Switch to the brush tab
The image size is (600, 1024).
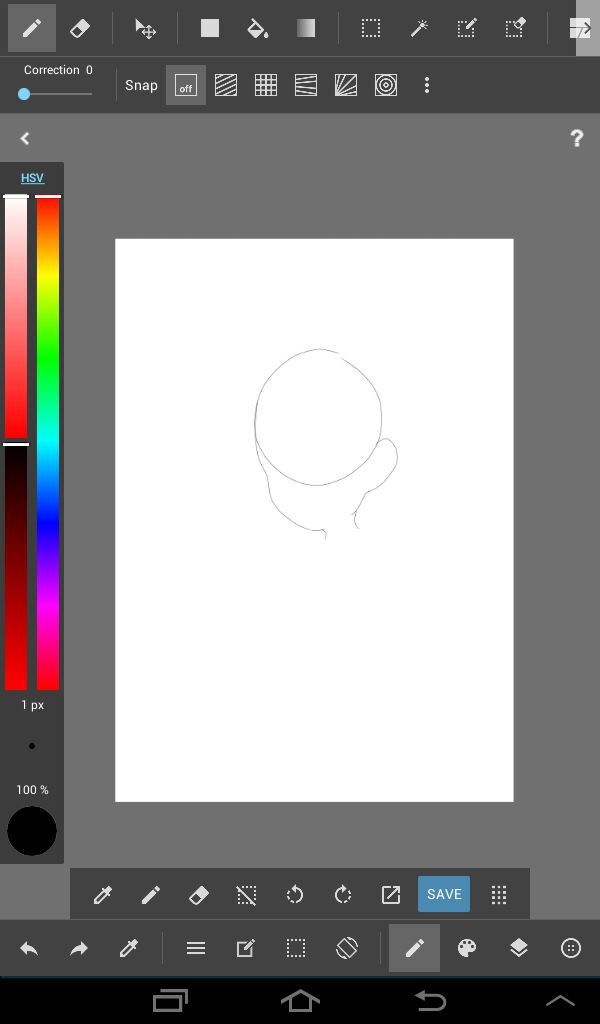pos(415,948)
